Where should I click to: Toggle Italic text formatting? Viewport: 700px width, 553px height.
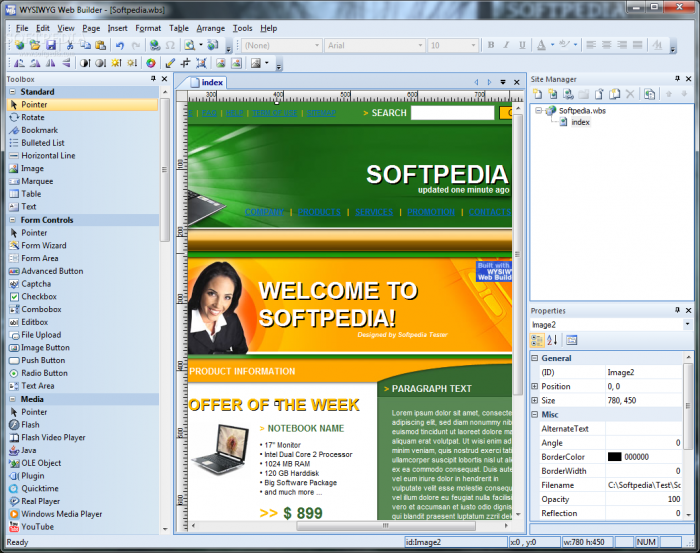point(505,45)
